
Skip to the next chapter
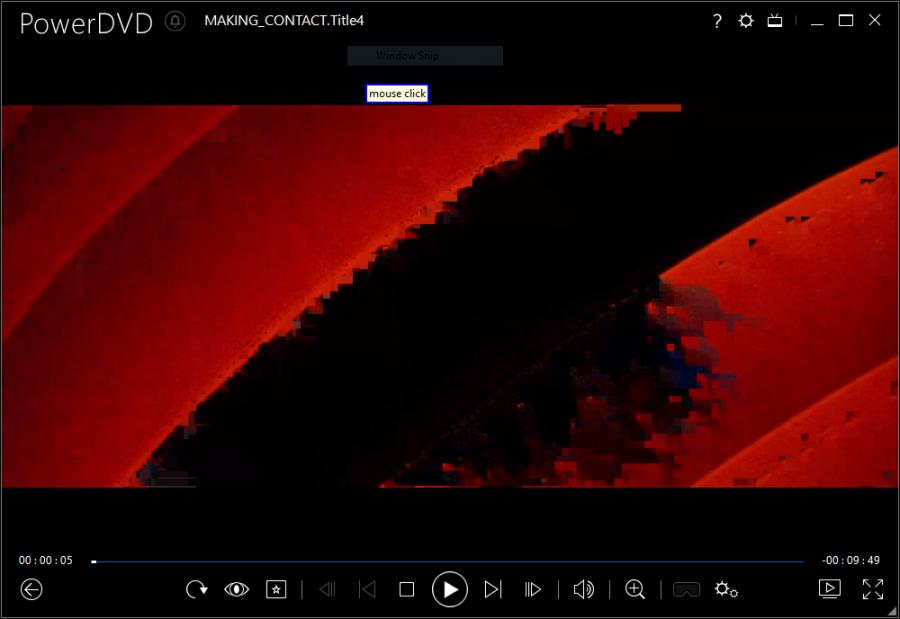[x=492, y=589]
